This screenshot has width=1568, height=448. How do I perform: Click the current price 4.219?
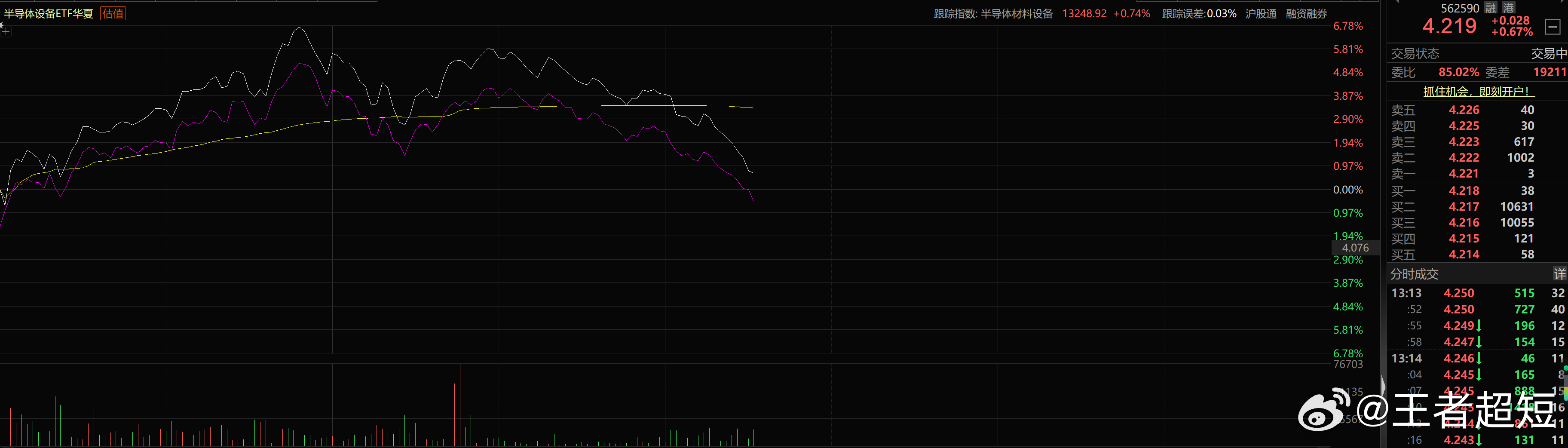point(1449,25)
